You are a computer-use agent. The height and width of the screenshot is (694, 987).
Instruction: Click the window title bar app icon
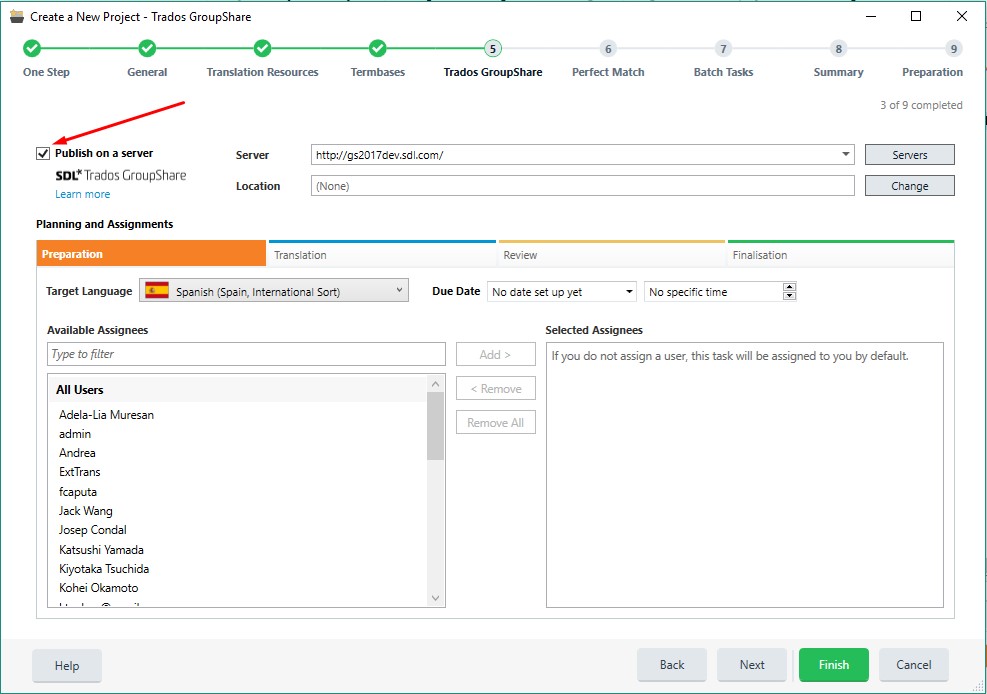[x=17, y=16]
